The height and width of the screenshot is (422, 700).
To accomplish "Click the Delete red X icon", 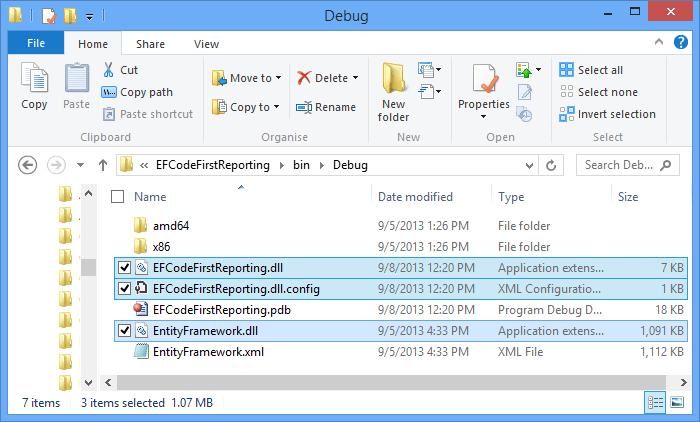I will [304, 78].
